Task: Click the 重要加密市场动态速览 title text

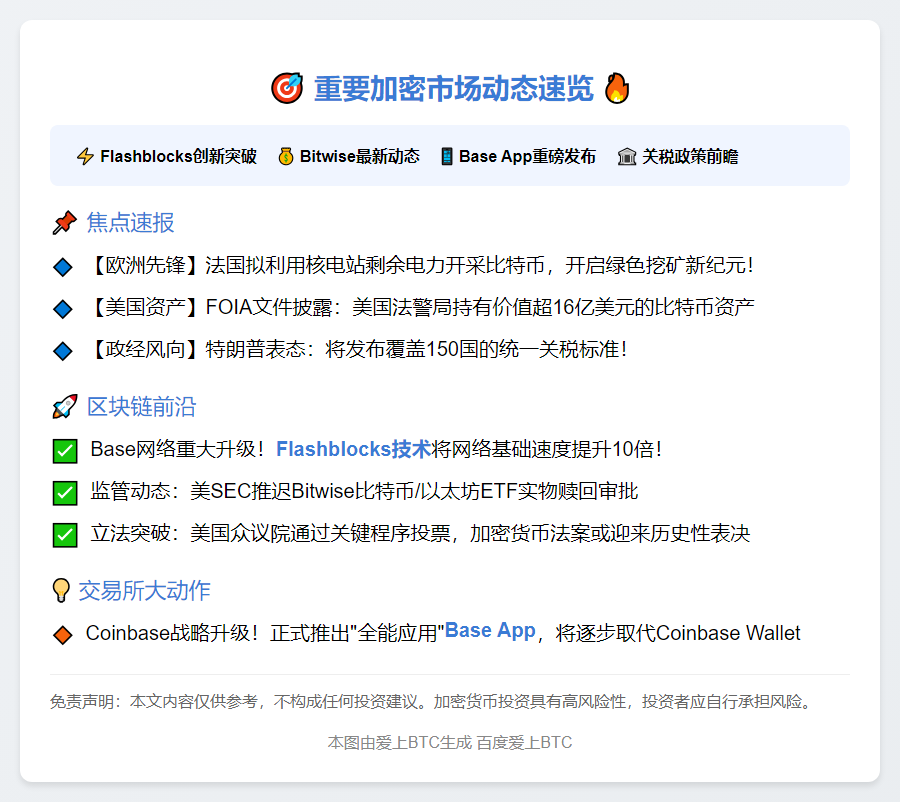Action: pyautogui.click(x=453, y=89)
